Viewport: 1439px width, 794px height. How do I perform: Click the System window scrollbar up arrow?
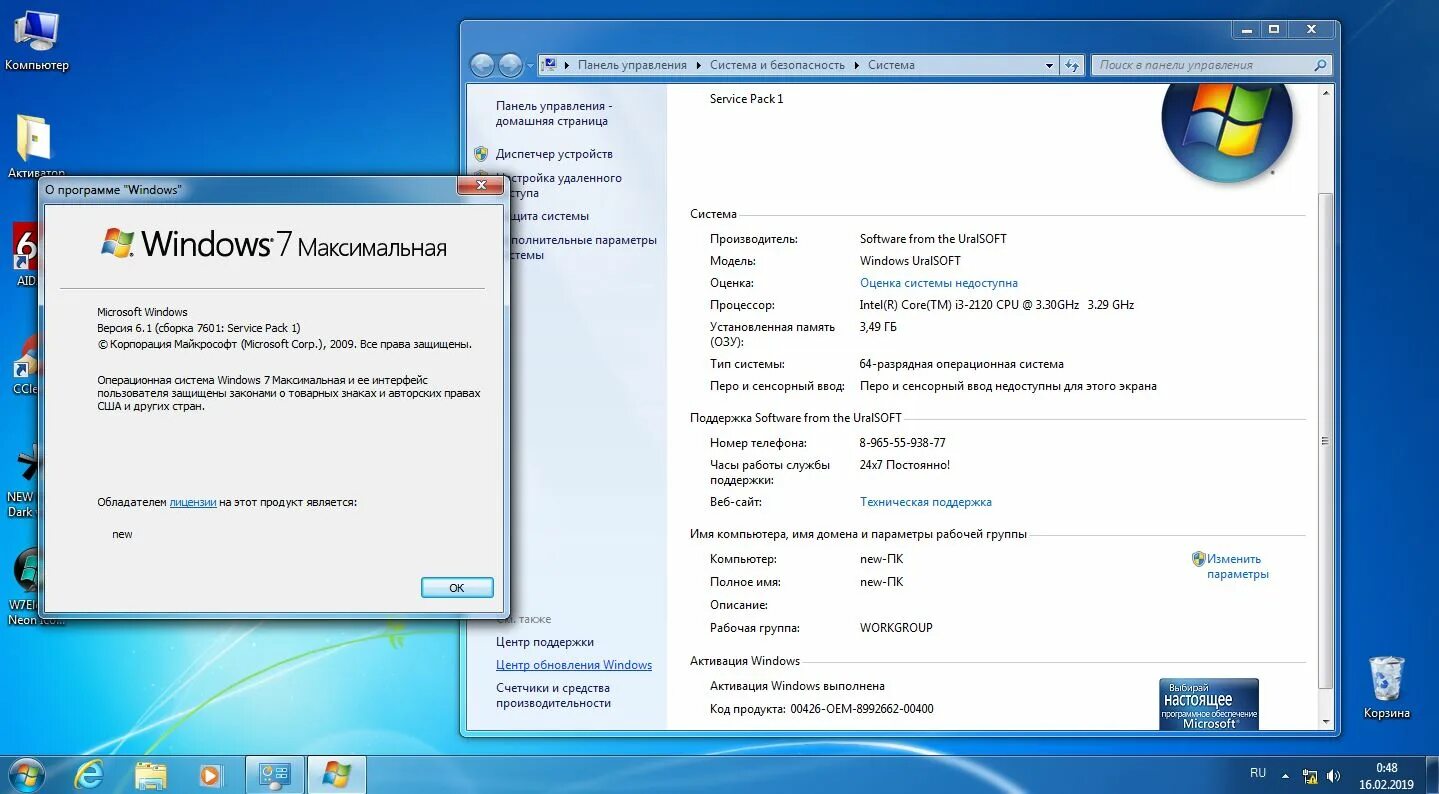[1326, 92]
